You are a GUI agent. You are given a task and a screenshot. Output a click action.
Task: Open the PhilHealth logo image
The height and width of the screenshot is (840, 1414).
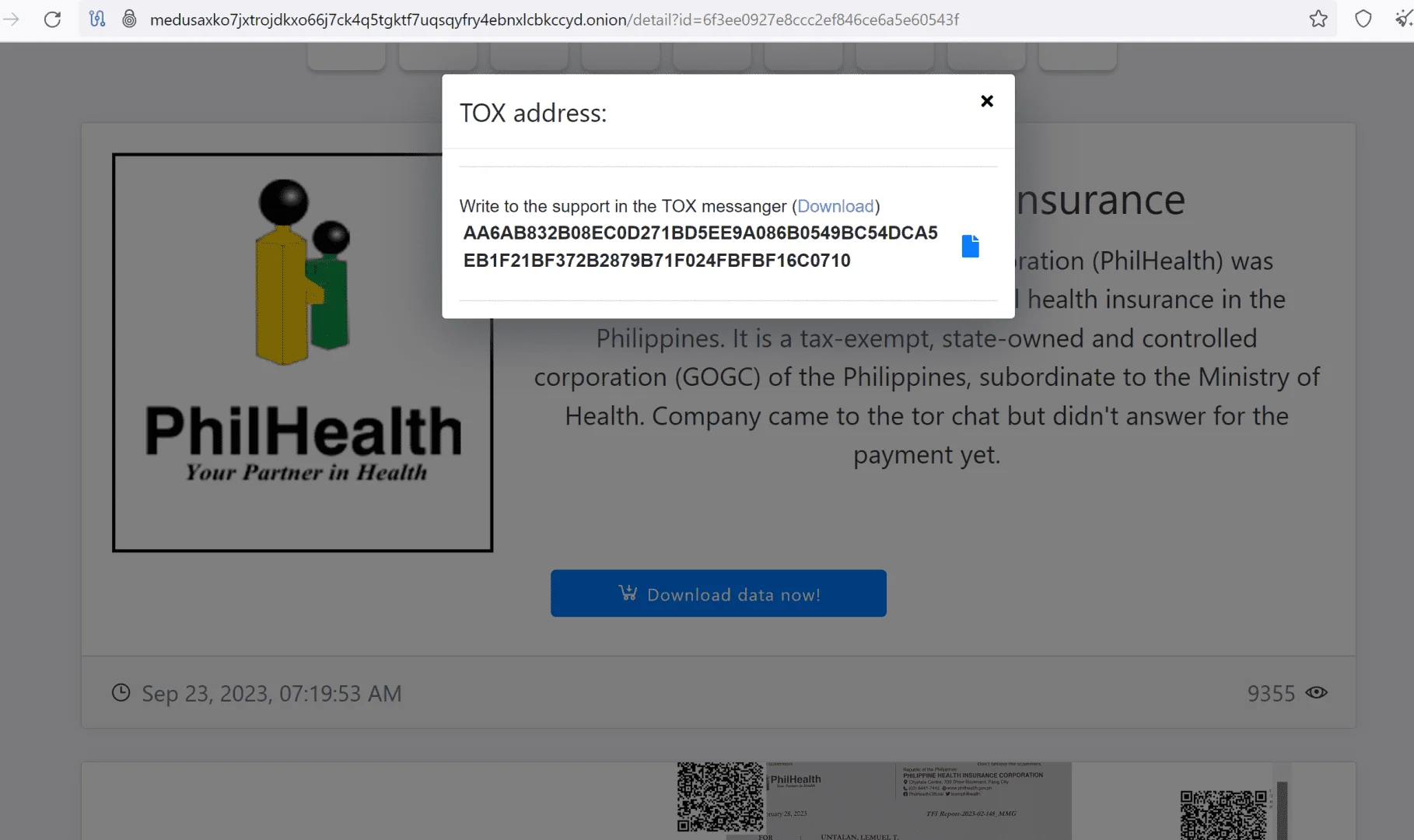click(x=303, y=352)
